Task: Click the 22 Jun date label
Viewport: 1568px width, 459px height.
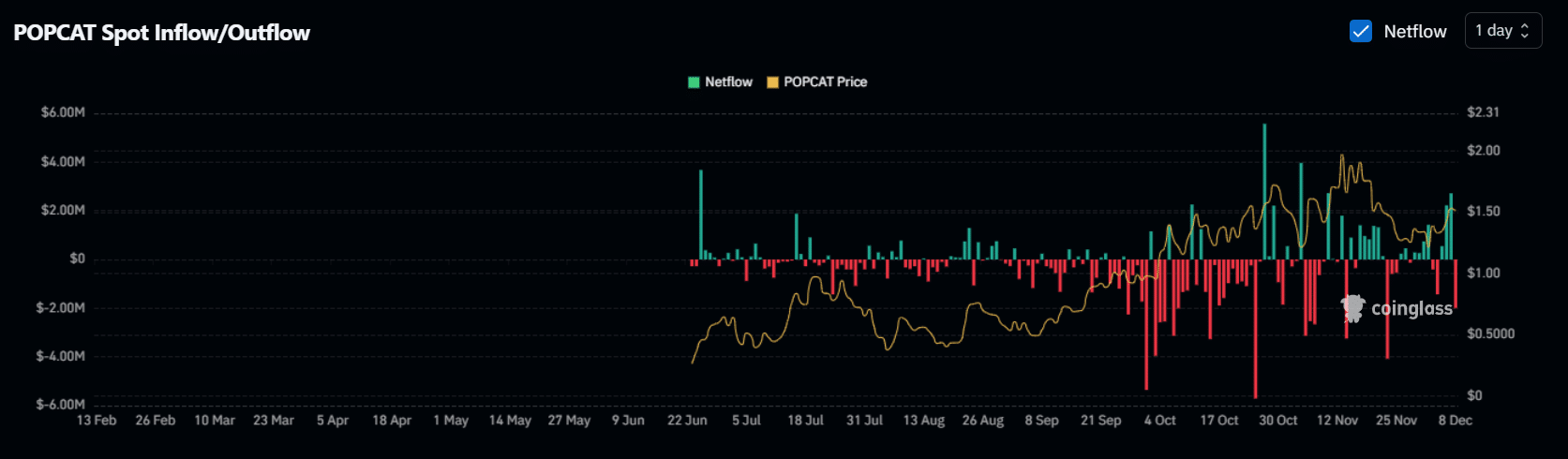Action: (x=687, y=420)
